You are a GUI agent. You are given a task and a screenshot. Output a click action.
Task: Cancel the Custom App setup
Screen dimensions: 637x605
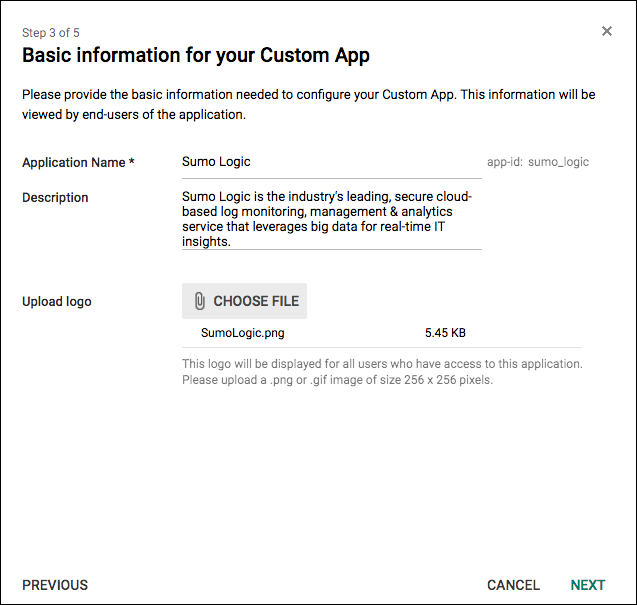(x=513, y=585)
